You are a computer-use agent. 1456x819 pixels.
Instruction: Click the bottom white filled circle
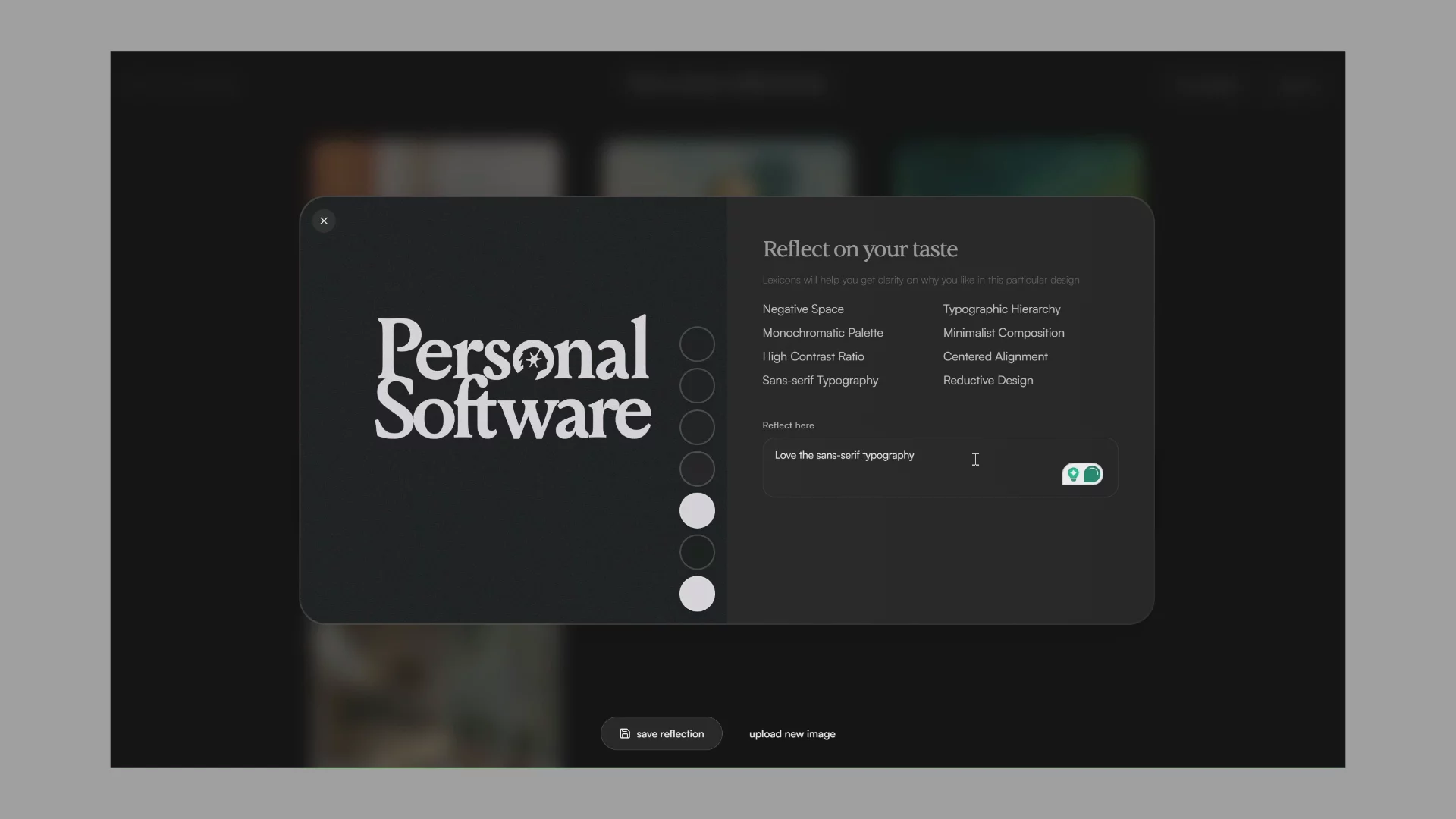[697, 594]
